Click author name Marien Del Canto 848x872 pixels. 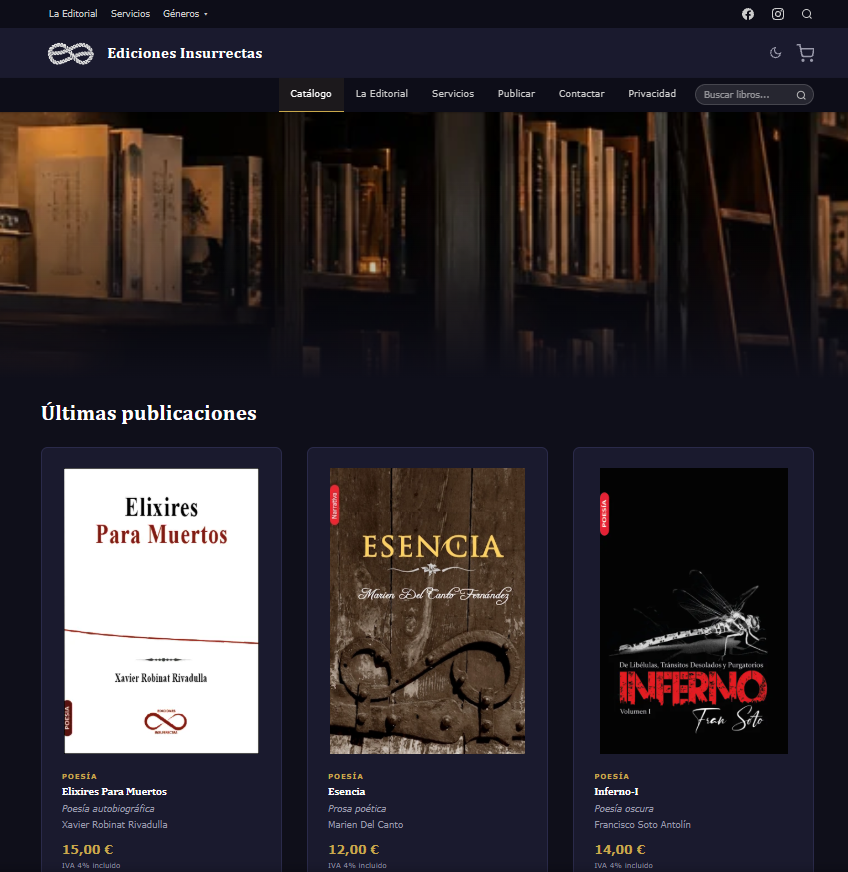365,825
